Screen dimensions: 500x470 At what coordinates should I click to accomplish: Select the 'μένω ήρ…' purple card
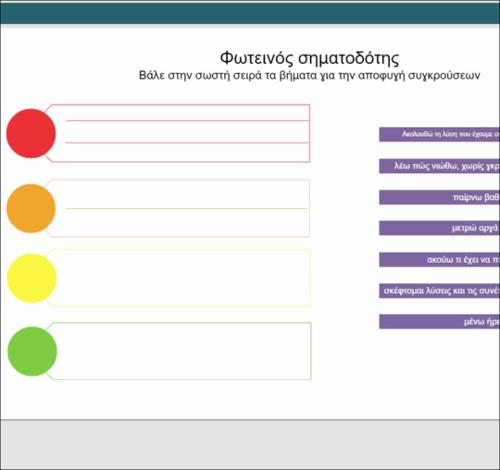[439, 322]
